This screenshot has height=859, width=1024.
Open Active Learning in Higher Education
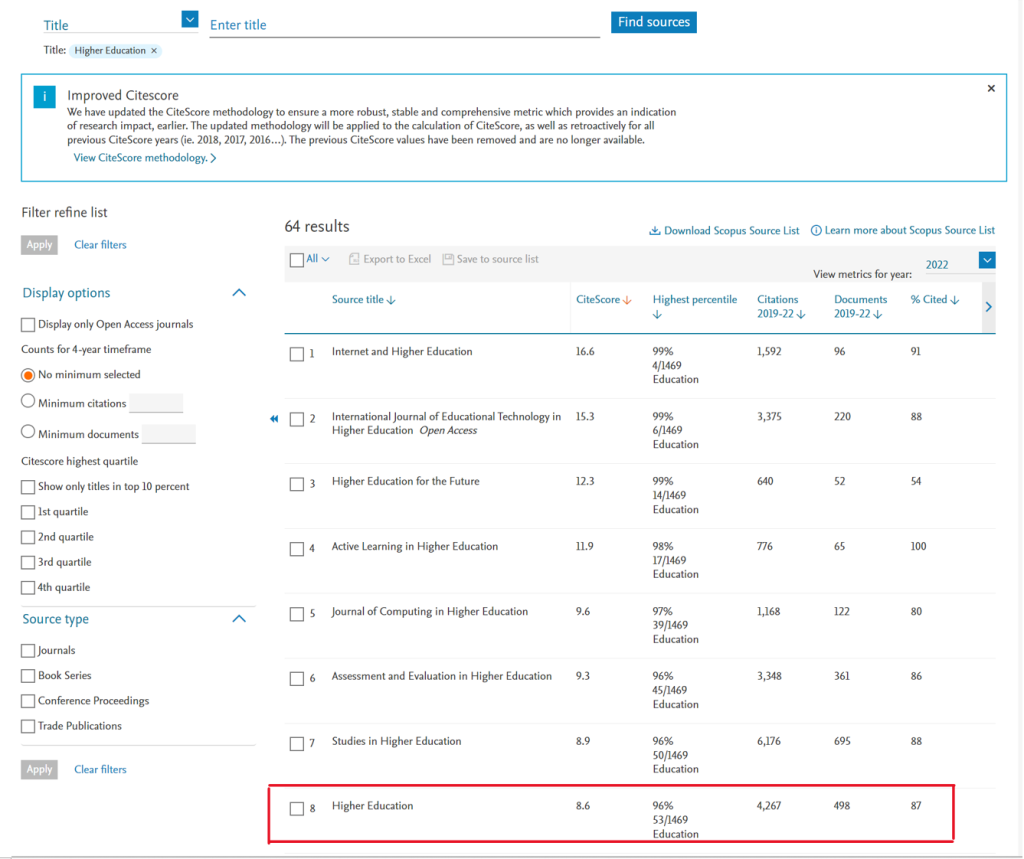coord(415,546)
